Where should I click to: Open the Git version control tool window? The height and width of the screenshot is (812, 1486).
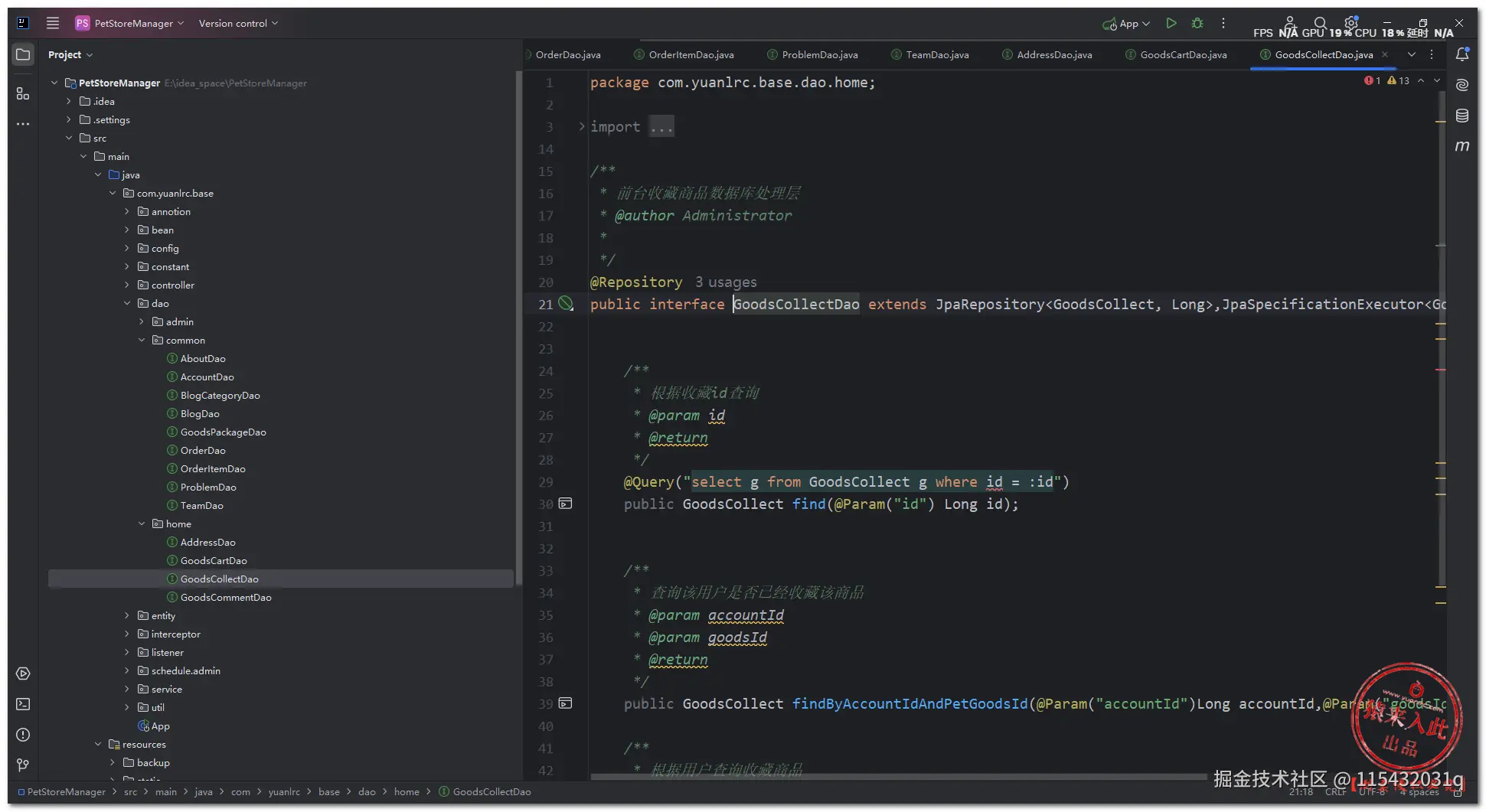click(23, 765)
